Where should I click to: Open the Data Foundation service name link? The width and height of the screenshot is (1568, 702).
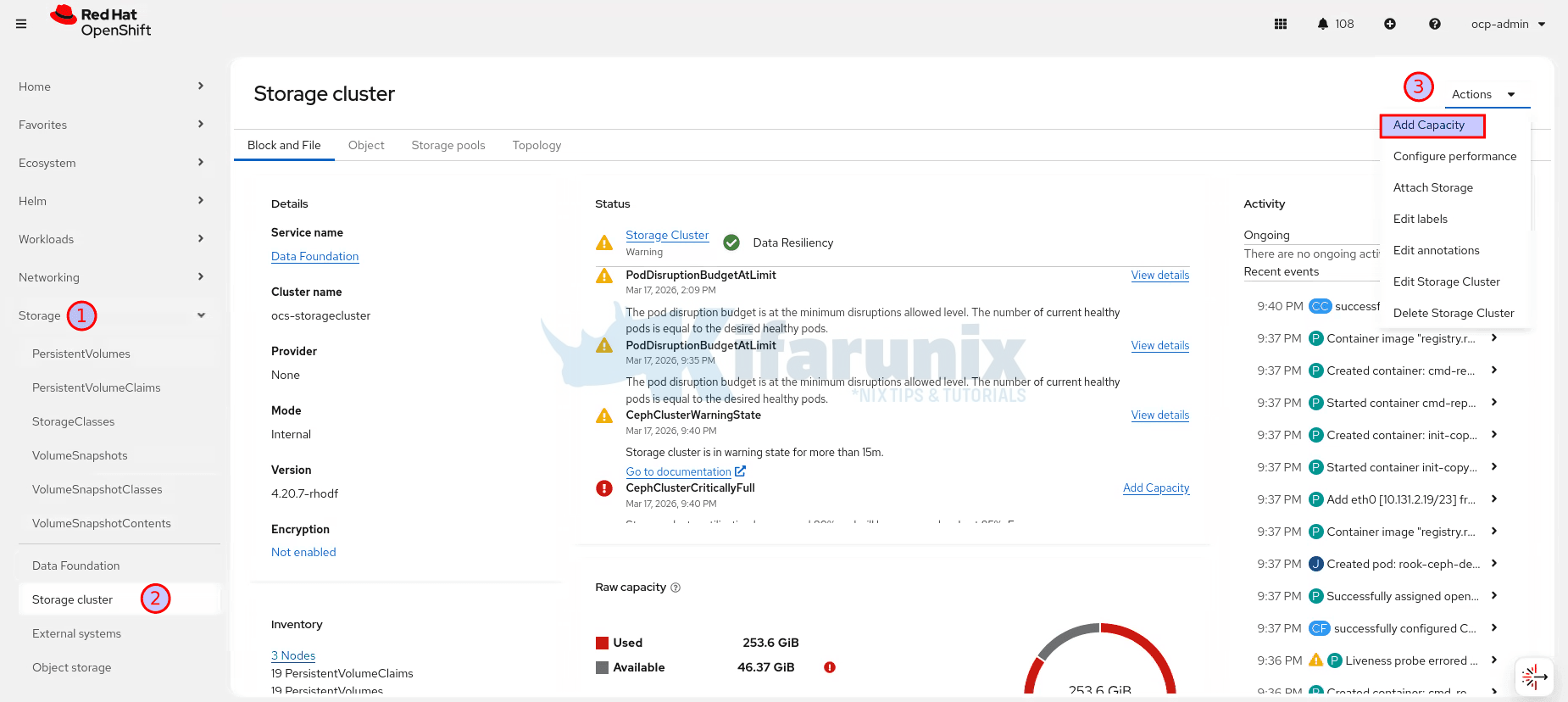(314, 256)
